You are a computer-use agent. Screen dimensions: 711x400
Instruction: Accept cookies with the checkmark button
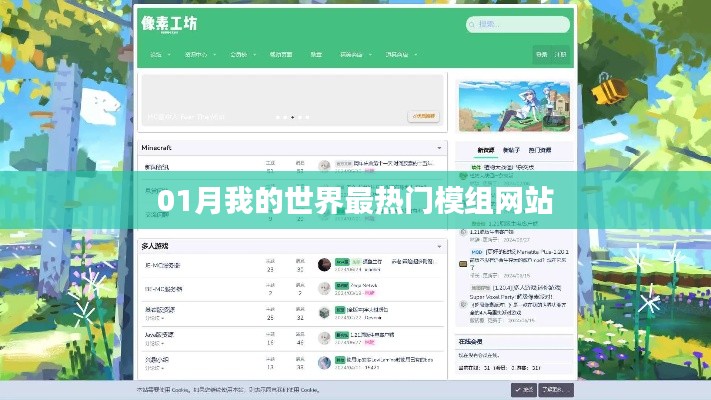pyautogui.click(x=523, y=388)
